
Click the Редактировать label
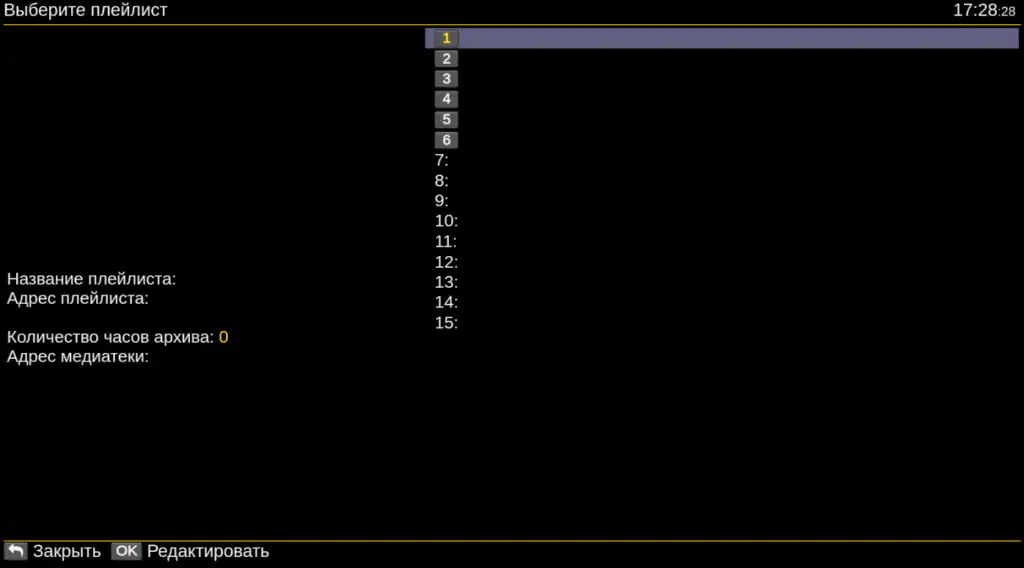pos(208,552)
